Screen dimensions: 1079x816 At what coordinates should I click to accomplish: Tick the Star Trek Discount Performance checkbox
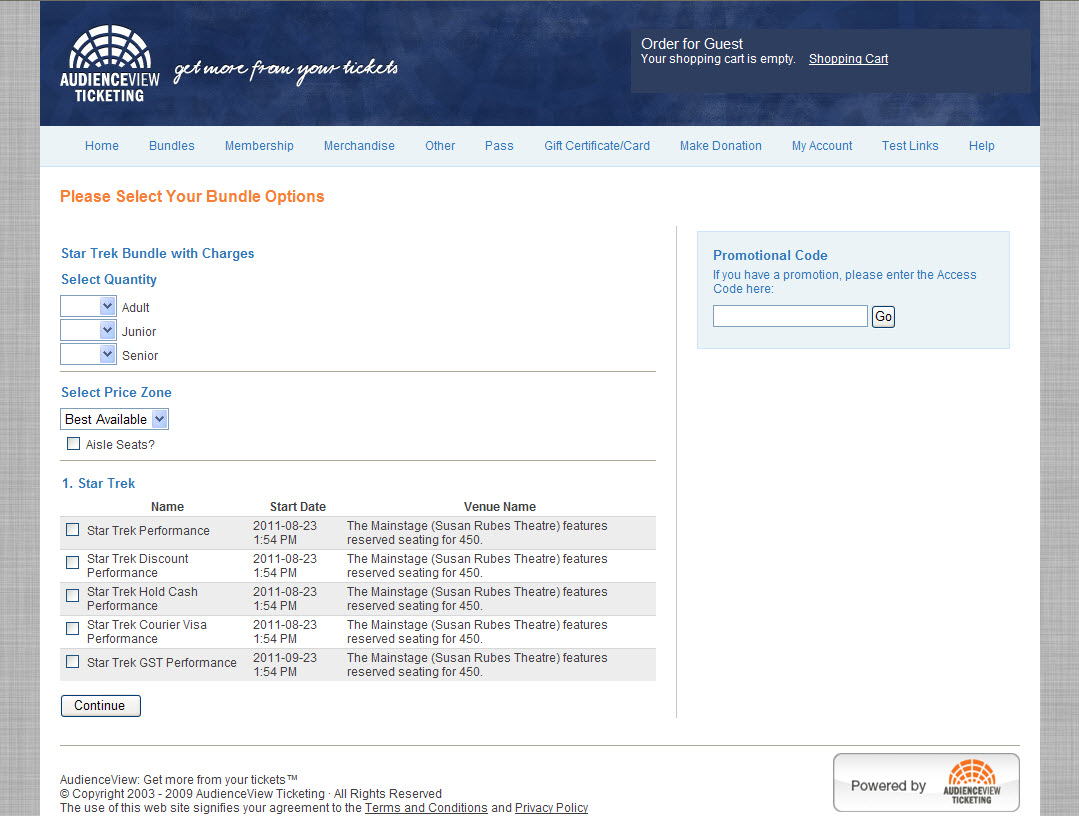[72, 563]
